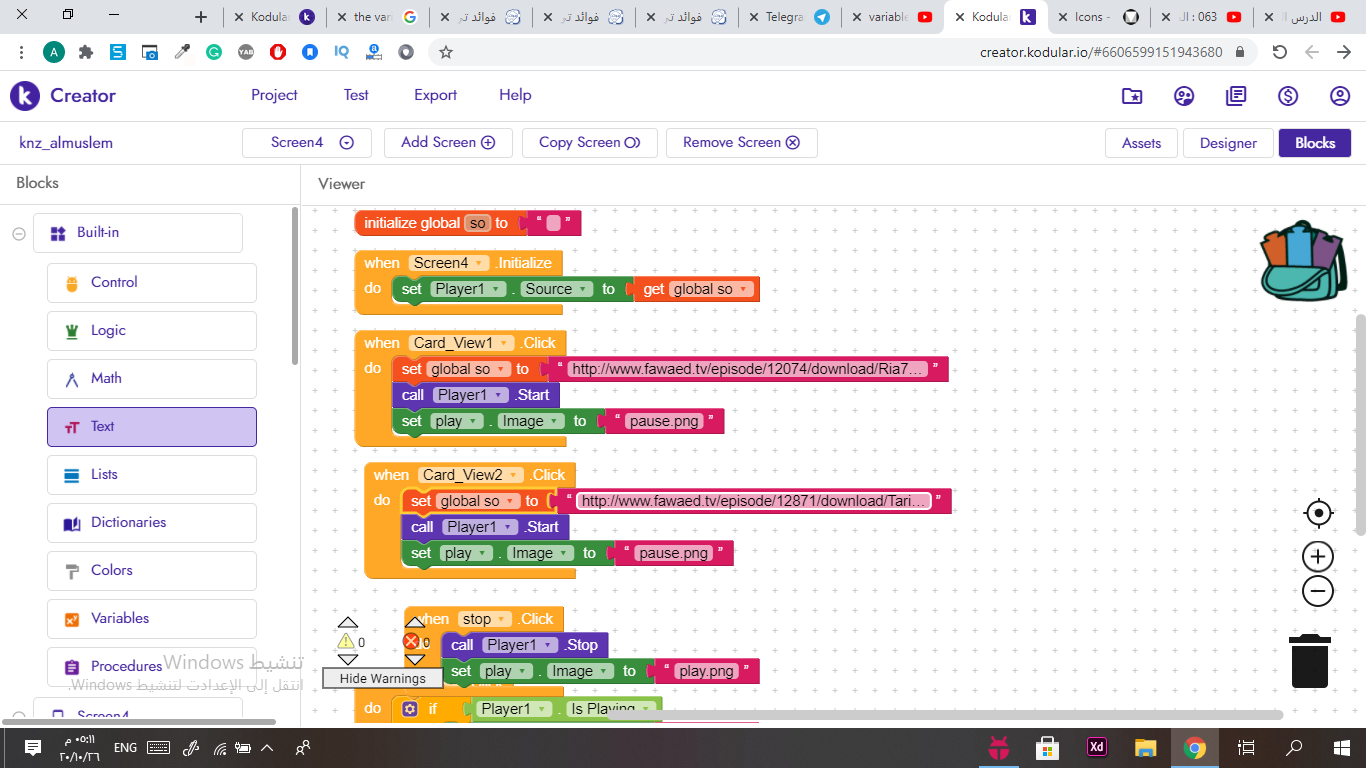1366x768 pixels.
Task: Open the Card_View1 dropdown in click event
Action: (506, 343)
